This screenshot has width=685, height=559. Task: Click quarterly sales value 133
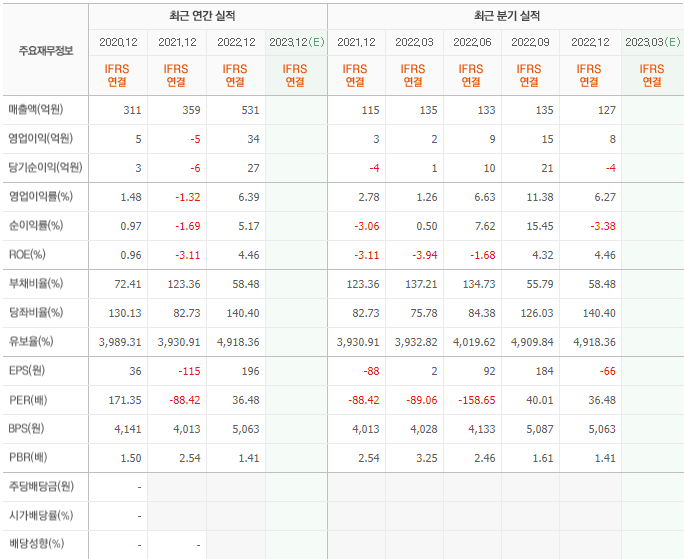click(486, 110)
